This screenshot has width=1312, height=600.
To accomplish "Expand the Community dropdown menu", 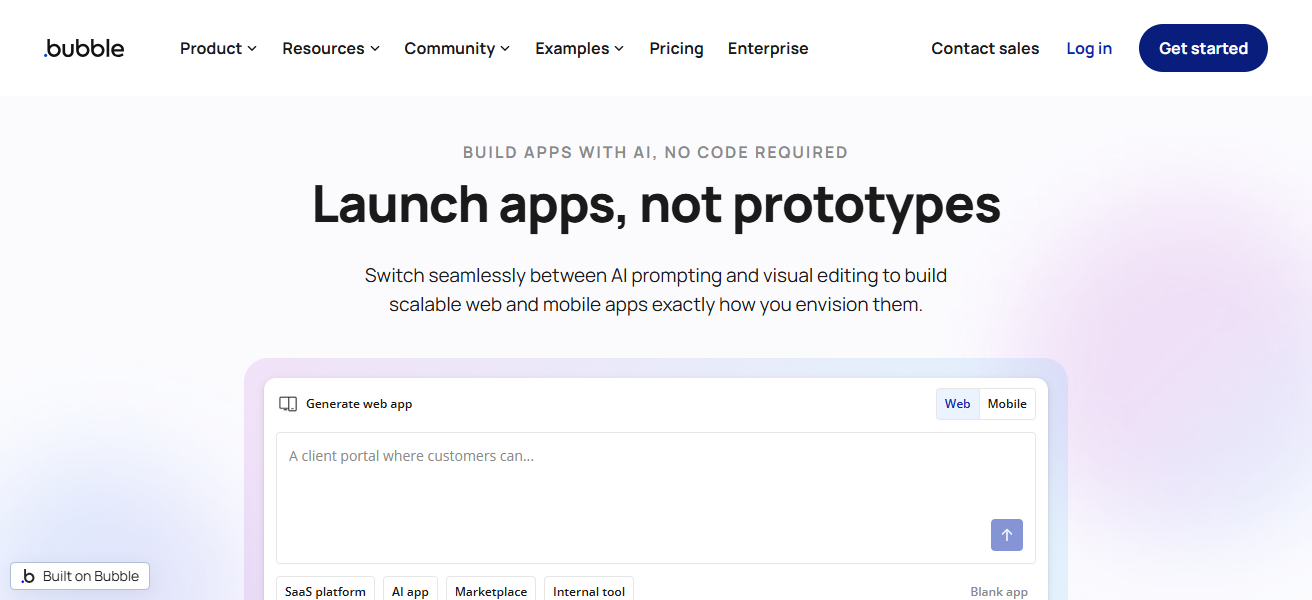I will (x=457, y=48).
